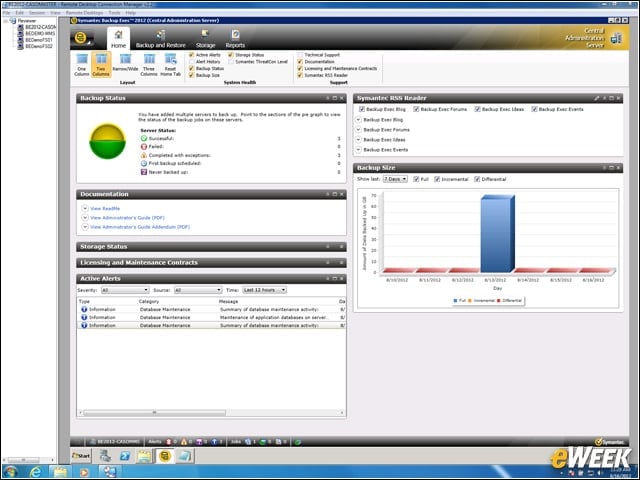This screenshot has height=480, width=640.
Task: Click the Full blue legend swatch
Action: coord(456,301)
